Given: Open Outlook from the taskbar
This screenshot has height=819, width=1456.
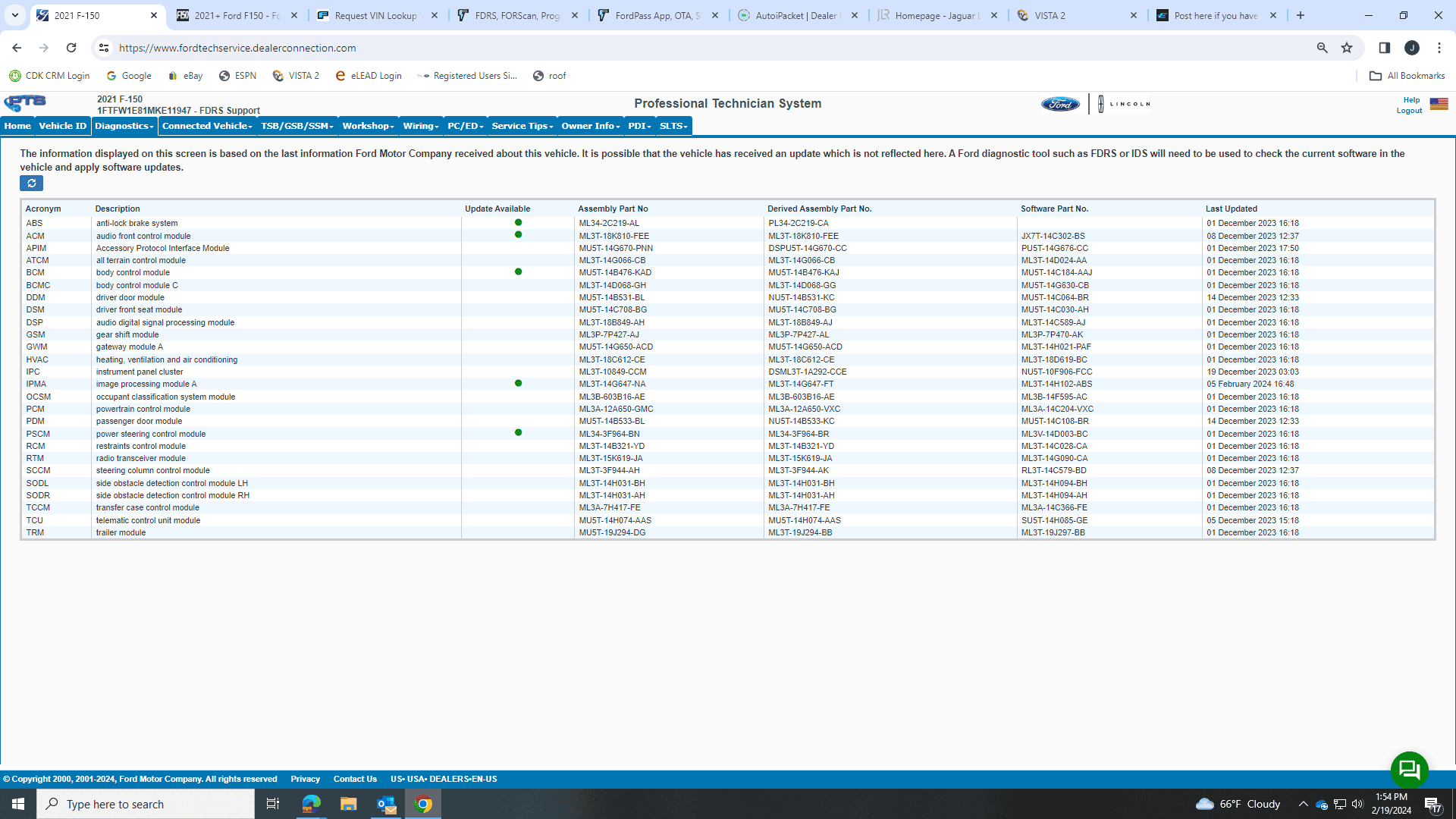Looking at the screenshot, I should tap(386, 804).
